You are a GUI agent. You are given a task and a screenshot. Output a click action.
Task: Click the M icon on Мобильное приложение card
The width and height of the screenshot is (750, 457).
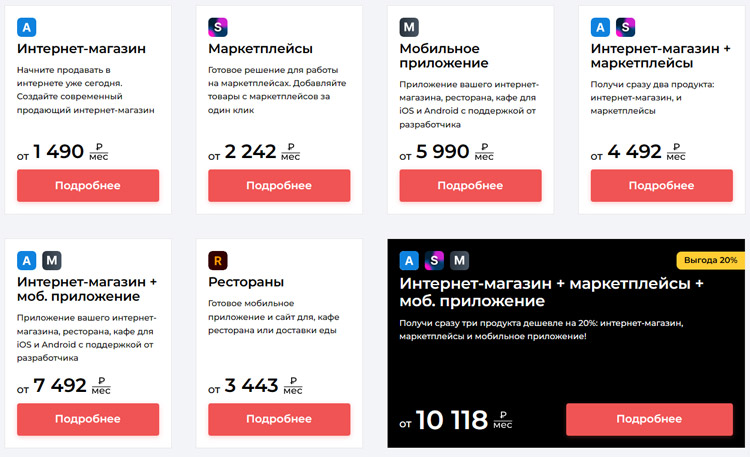tap(409, 27)
